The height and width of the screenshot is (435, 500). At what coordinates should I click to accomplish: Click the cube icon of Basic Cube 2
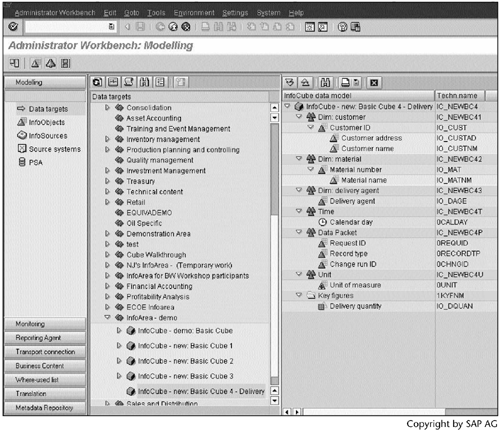click(x=131, y=361)
